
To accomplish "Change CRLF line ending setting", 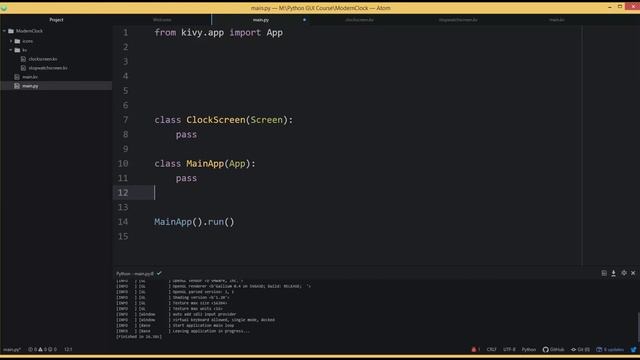I will (491, 349).
